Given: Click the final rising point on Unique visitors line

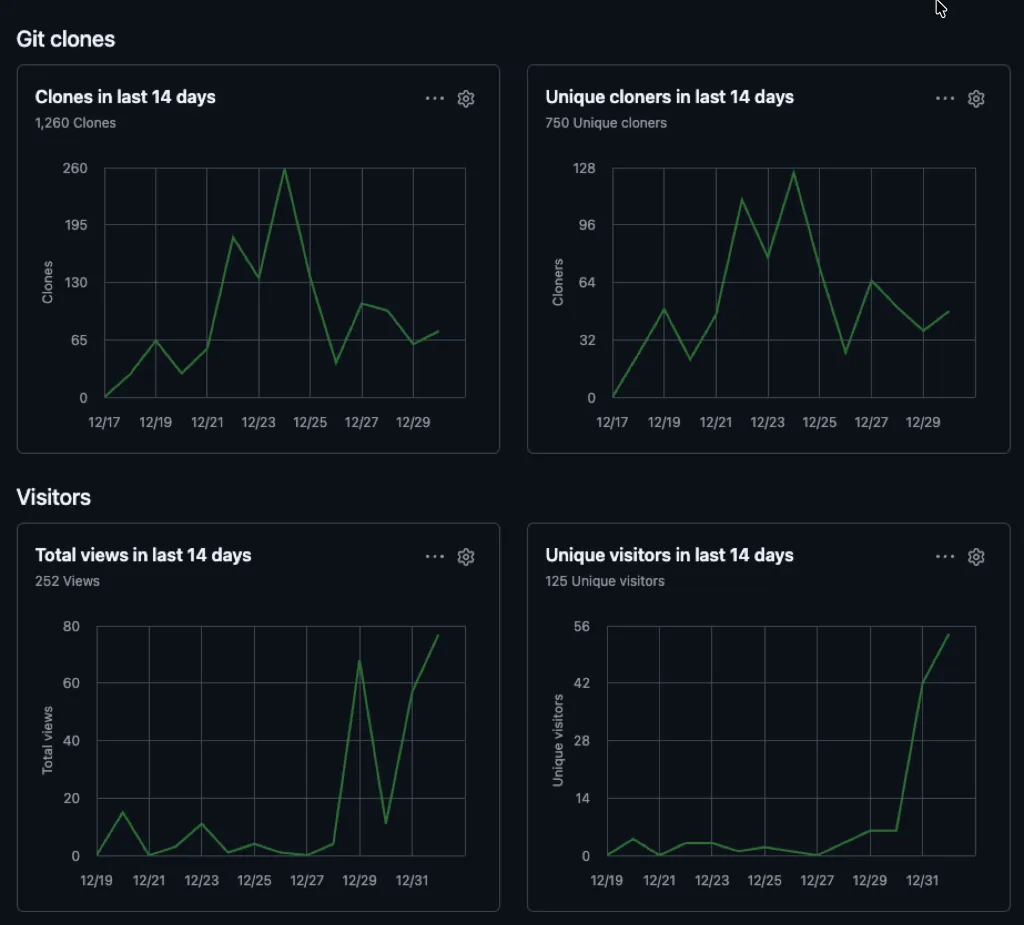Looking at the screenshot, I should coord(948,634).
